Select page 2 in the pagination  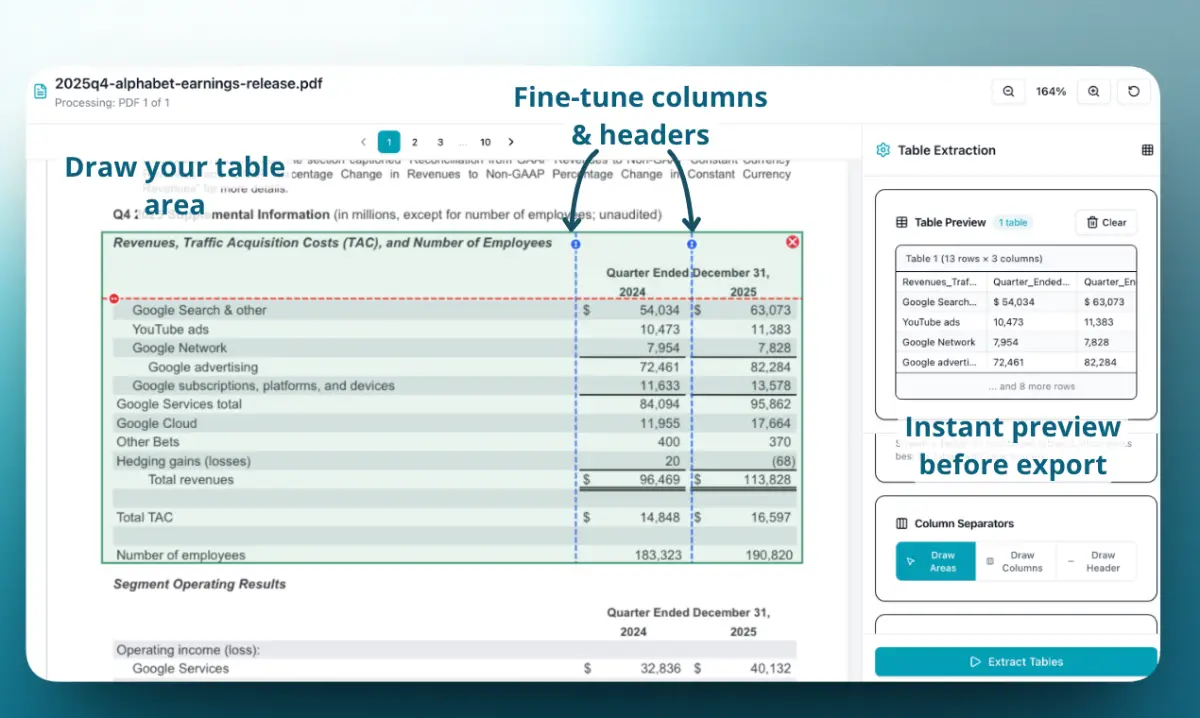tap(415, 142)
